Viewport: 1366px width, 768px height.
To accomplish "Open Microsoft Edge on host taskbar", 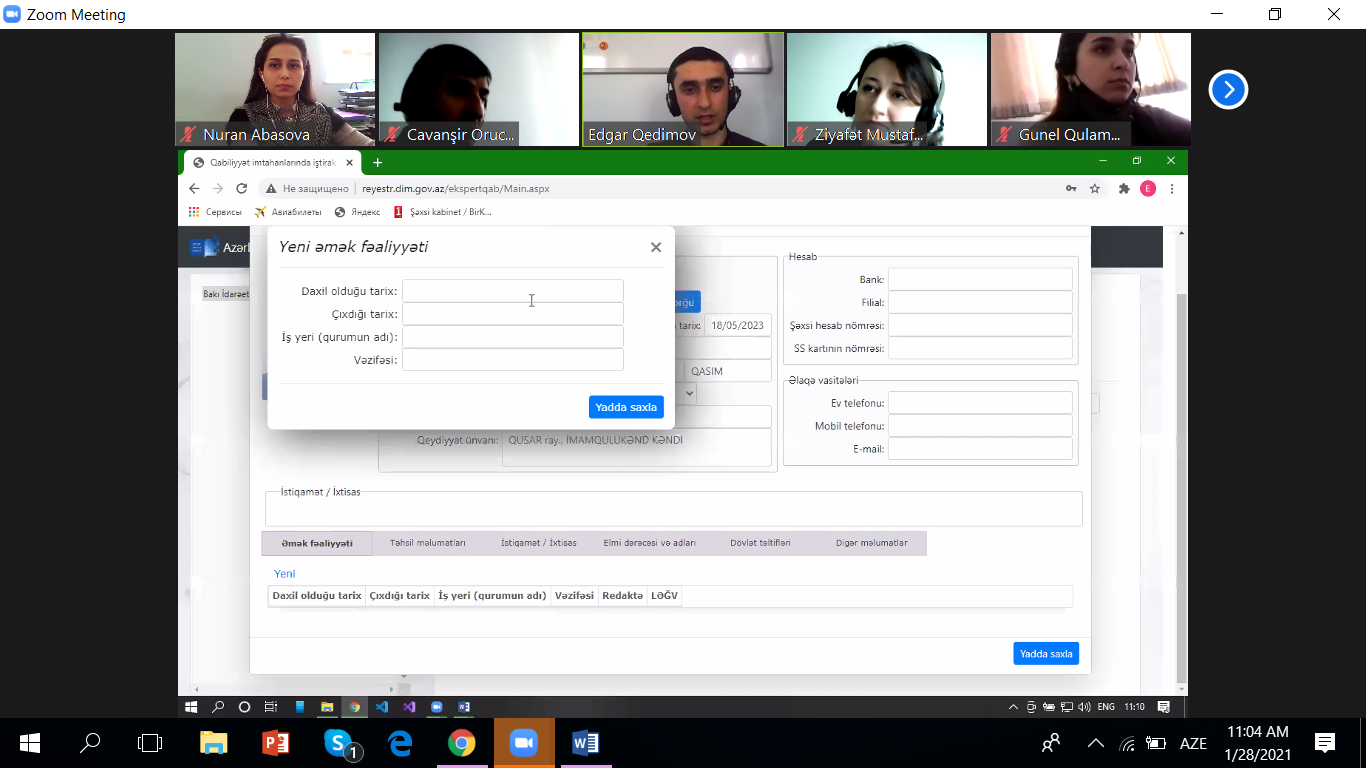I will pos(400,743).
